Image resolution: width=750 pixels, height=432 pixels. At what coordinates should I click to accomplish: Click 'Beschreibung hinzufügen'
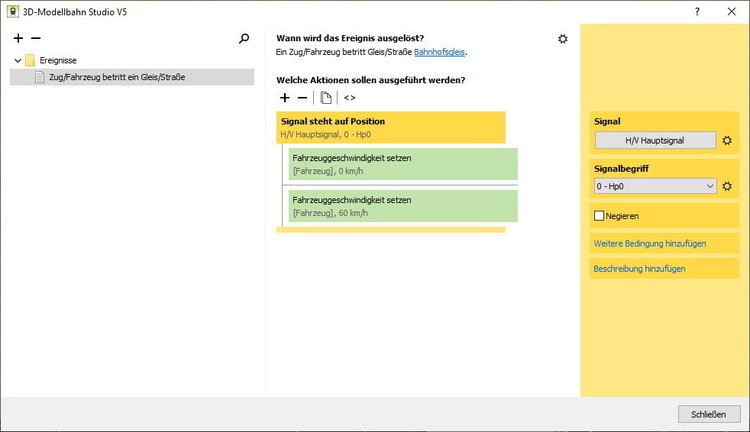(x=639, y=269)
